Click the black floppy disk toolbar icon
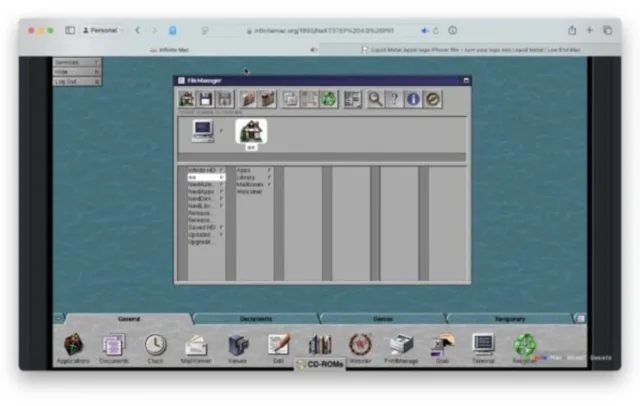 [205, 99]
